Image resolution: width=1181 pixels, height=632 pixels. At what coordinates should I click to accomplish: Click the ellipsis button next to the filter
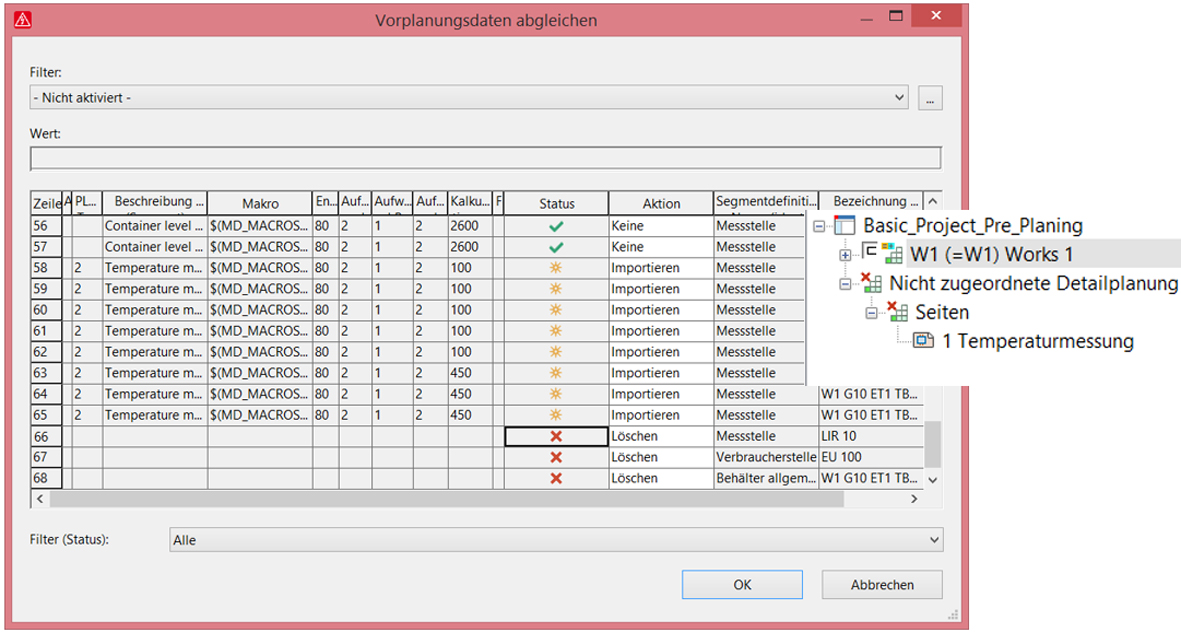pyautogui.click(x=931, y=98)
